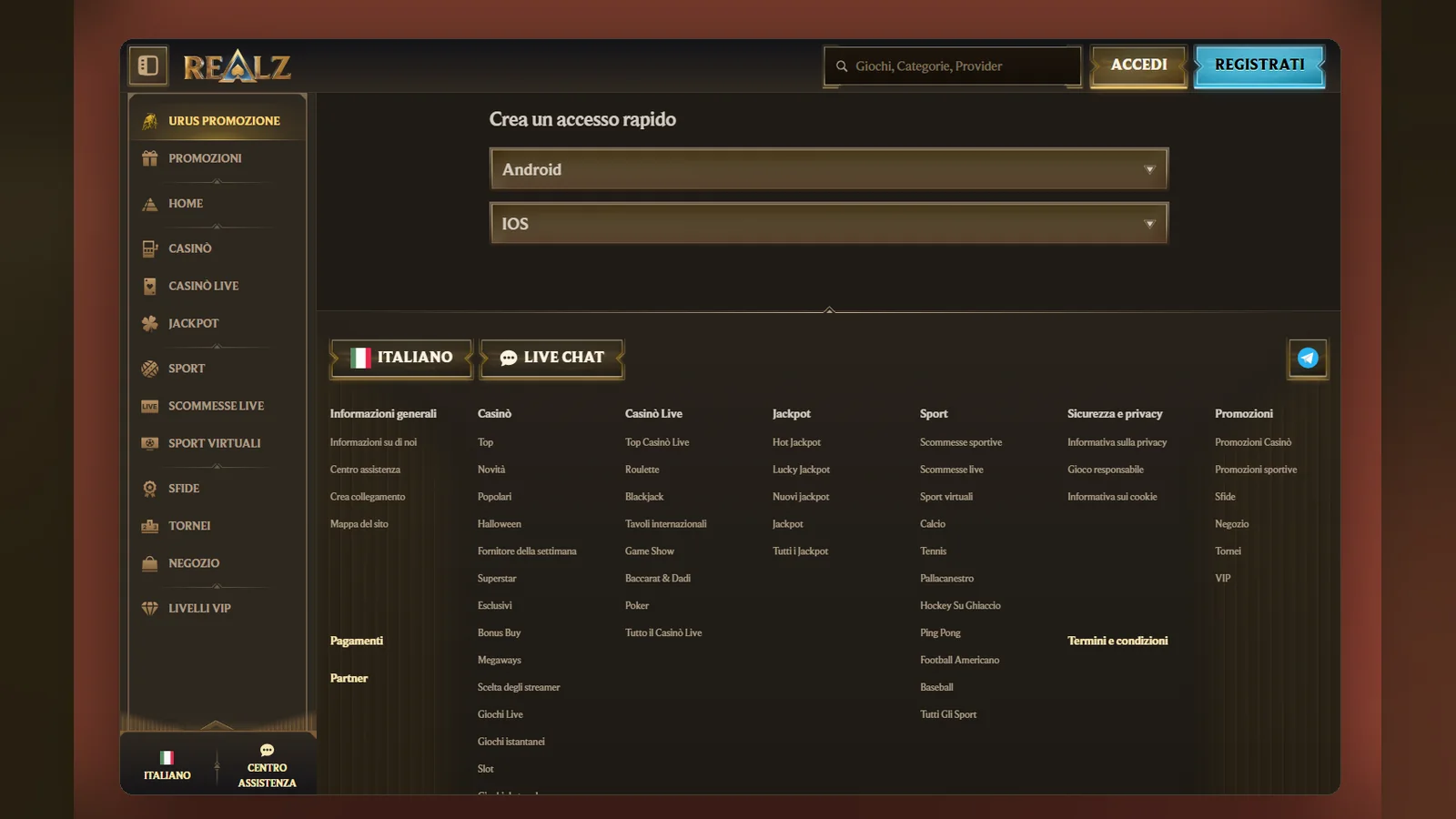This screenshot has height=819, width=1456.
Task: Open the Informazioni su di noi link
Action: [373, 442]
